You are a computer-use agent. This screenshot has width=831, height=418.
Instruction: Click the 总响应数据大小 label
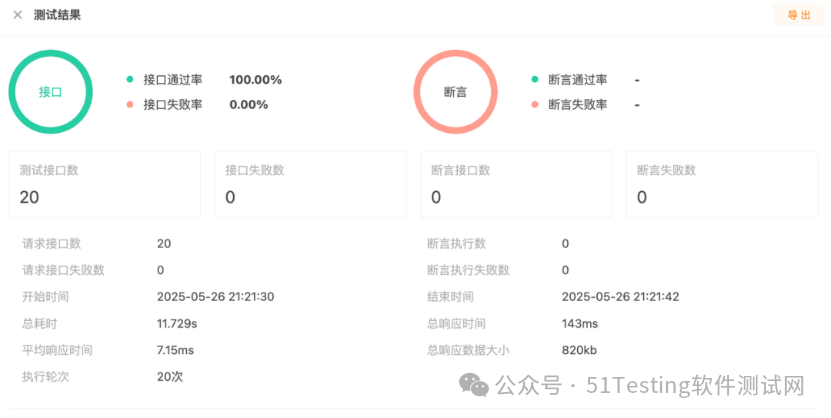point(468,350)
